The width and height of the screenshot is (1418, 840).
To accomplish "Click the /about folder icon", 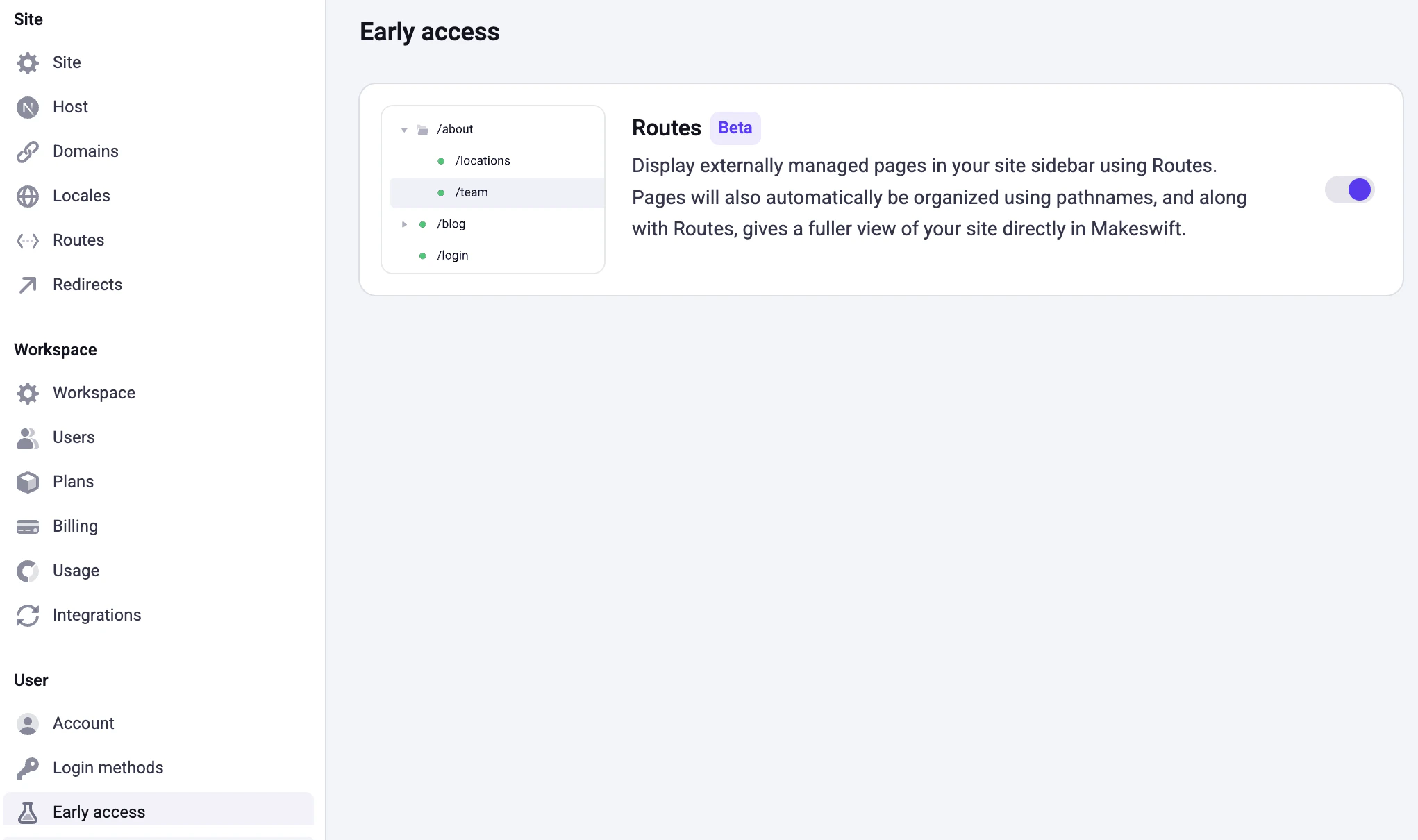I will [422, 128].
